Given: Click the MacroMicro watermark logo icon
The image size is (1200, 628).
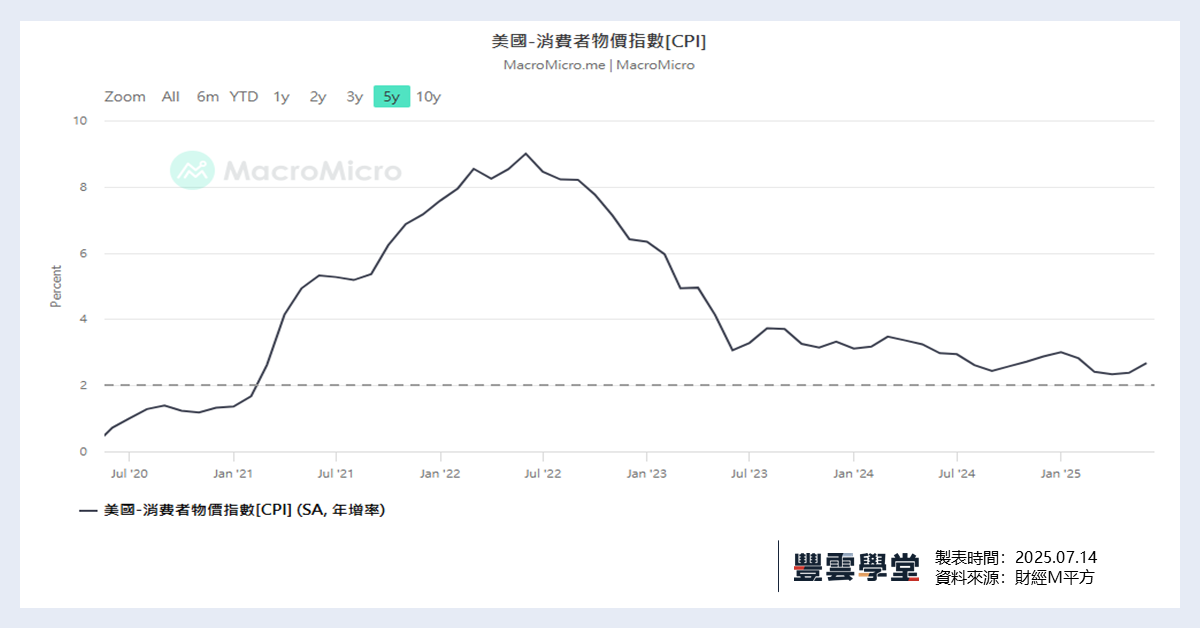Looking at the screenshot, I should coord(192,170).
